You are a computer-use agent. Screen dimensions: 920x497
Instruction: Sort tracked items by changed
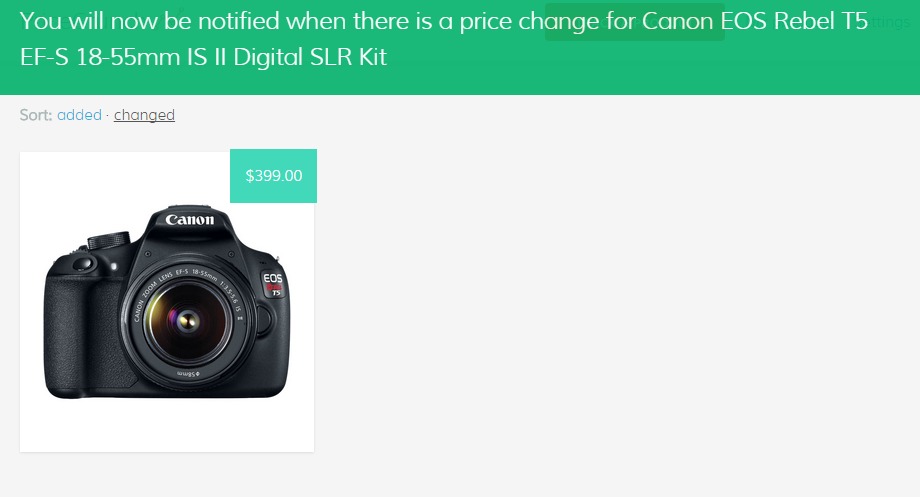pyautogui.click(x=144, y=114)
